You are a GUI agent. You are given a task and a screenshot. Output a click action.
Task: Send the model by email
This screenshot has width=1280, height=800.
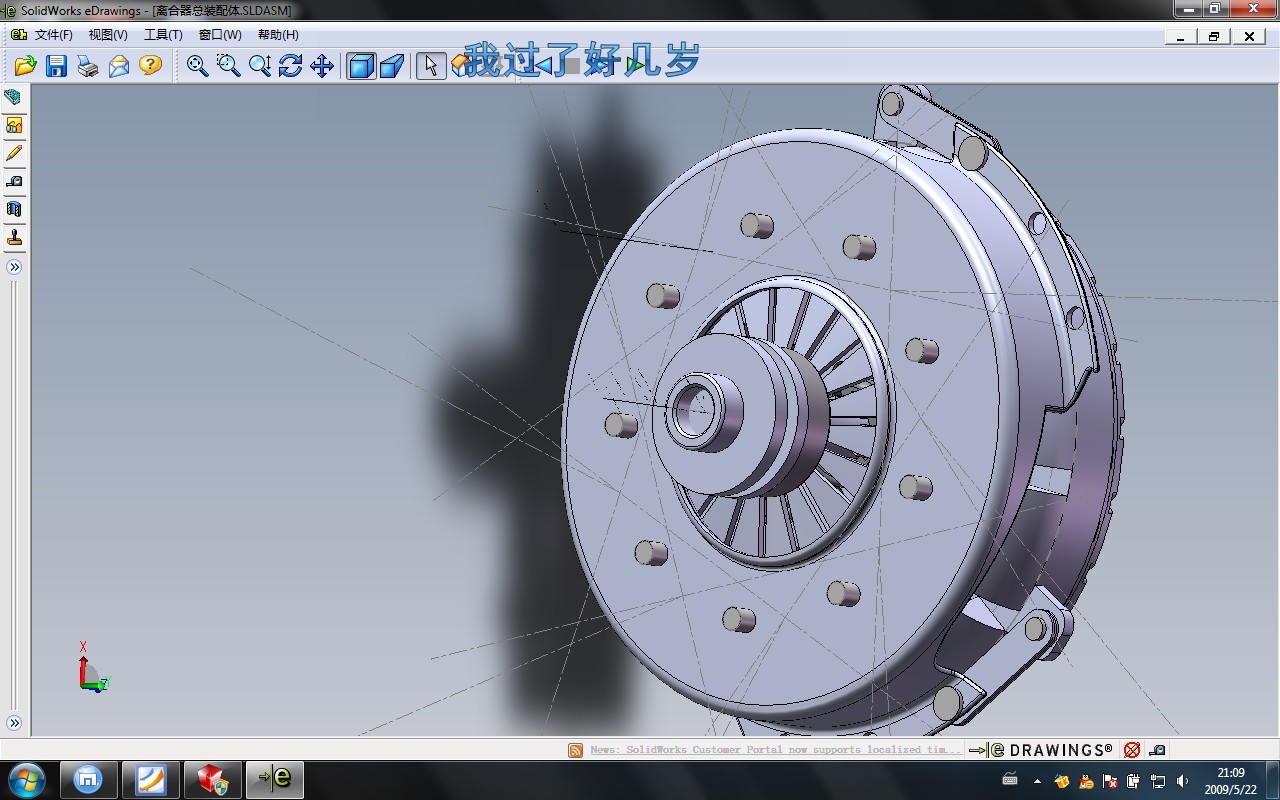(119, 66)
